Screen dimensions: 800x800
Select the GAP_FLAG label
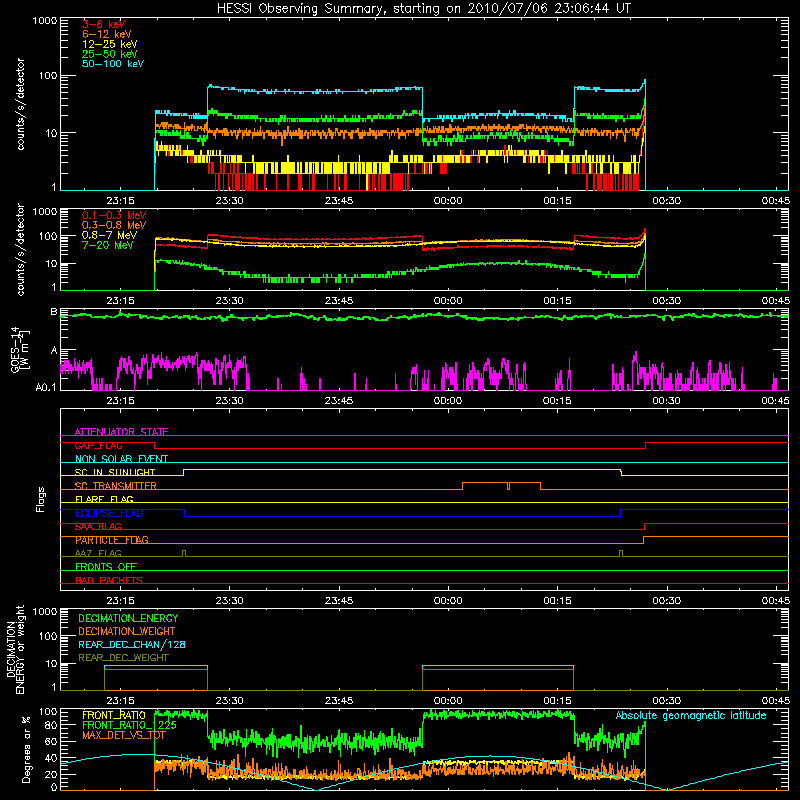[98, 445]
